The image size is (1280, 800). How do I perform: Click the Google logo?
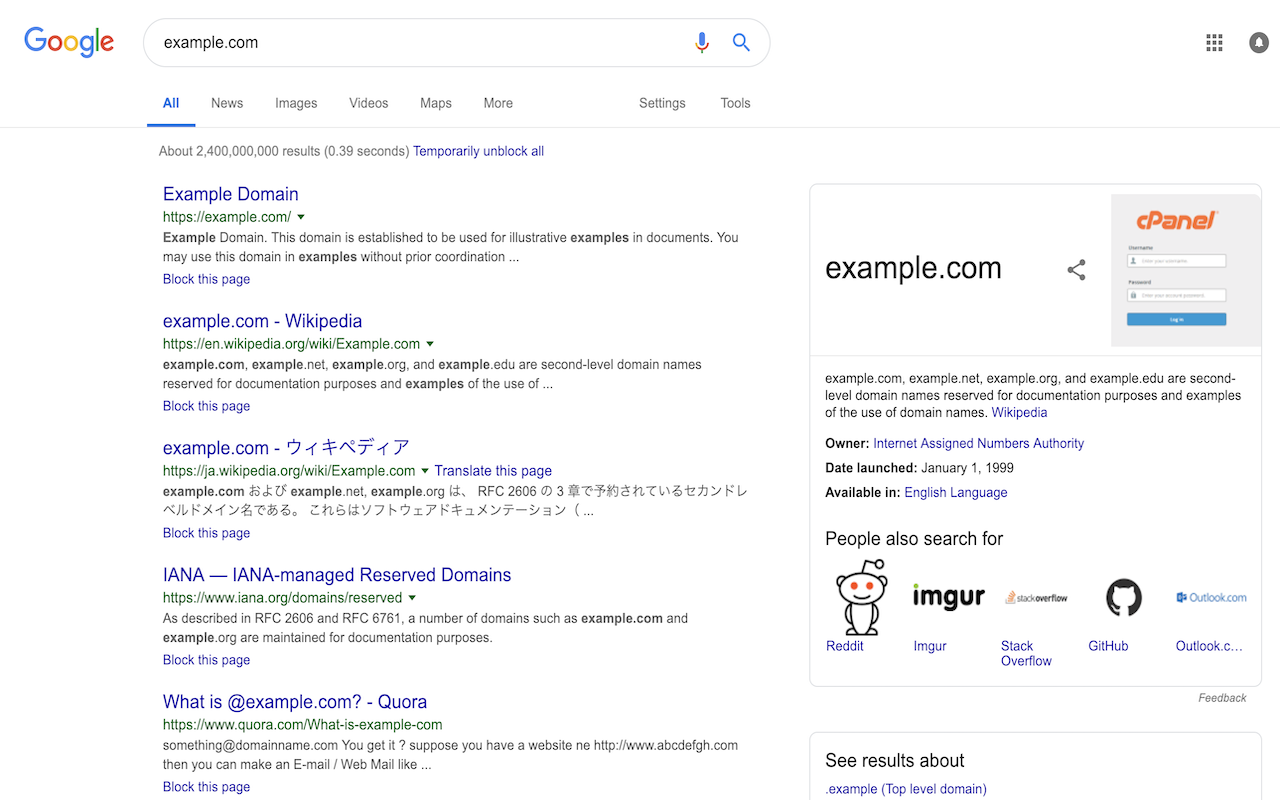pos(69,42)
